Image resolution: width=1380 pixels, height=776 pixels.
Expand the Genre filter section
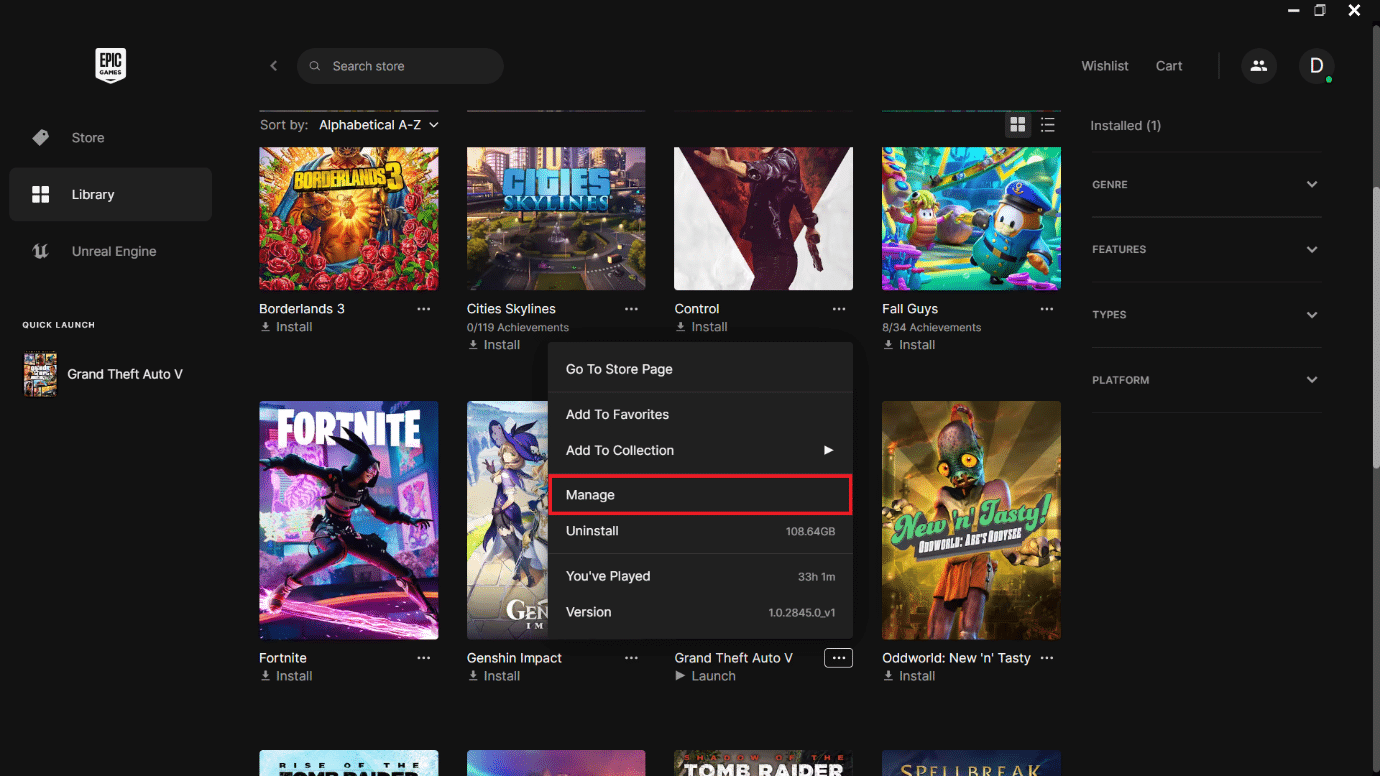1206,185
